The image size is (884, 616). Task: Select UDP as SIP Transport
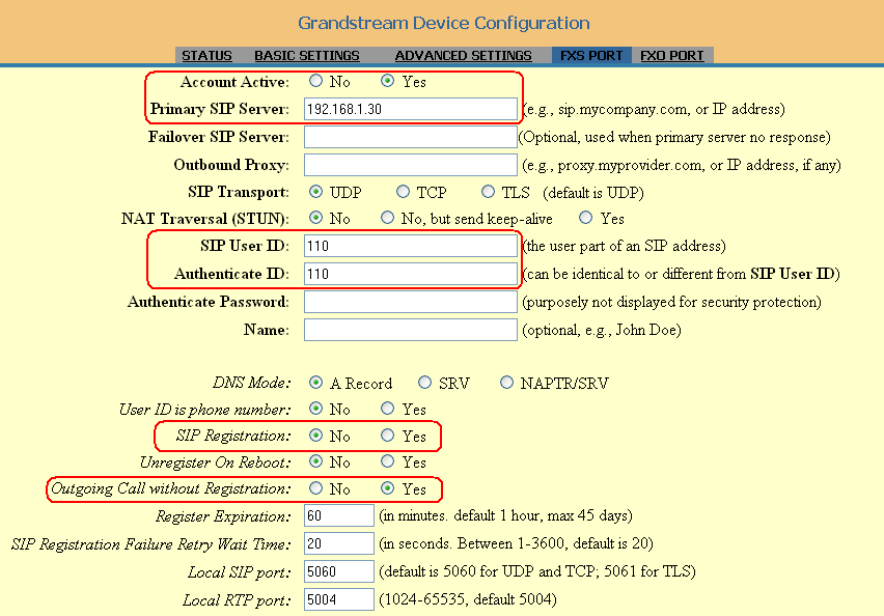(316, 192)
